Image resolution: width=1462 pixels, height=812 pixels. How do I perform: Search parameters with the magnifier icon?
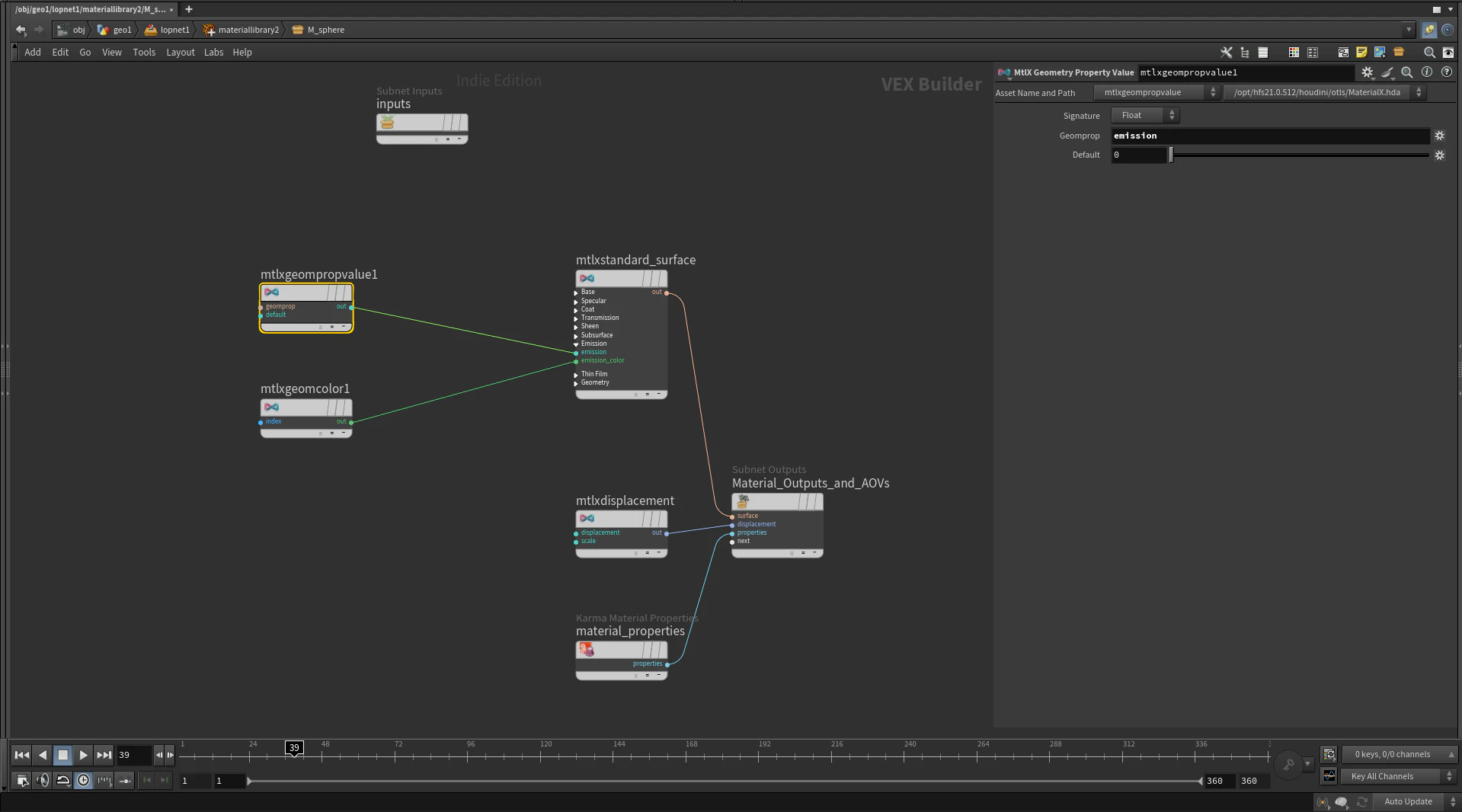1407,72
